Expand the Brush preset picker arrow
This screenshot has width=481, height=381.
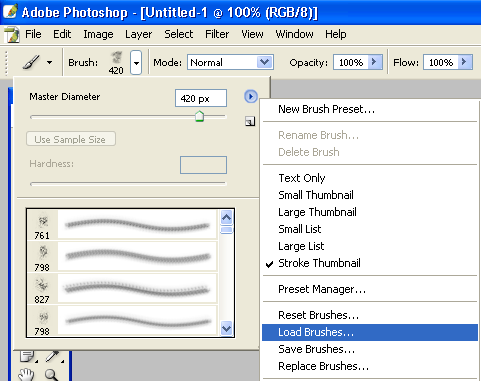pyautogui.click(x=136, y=62)
